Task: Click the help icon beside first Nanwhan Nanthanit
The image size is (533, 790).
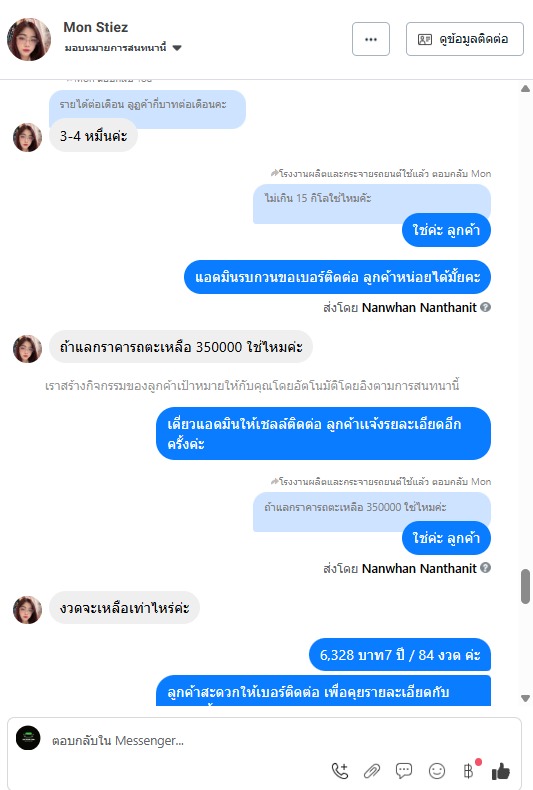Action: point(485,307)
